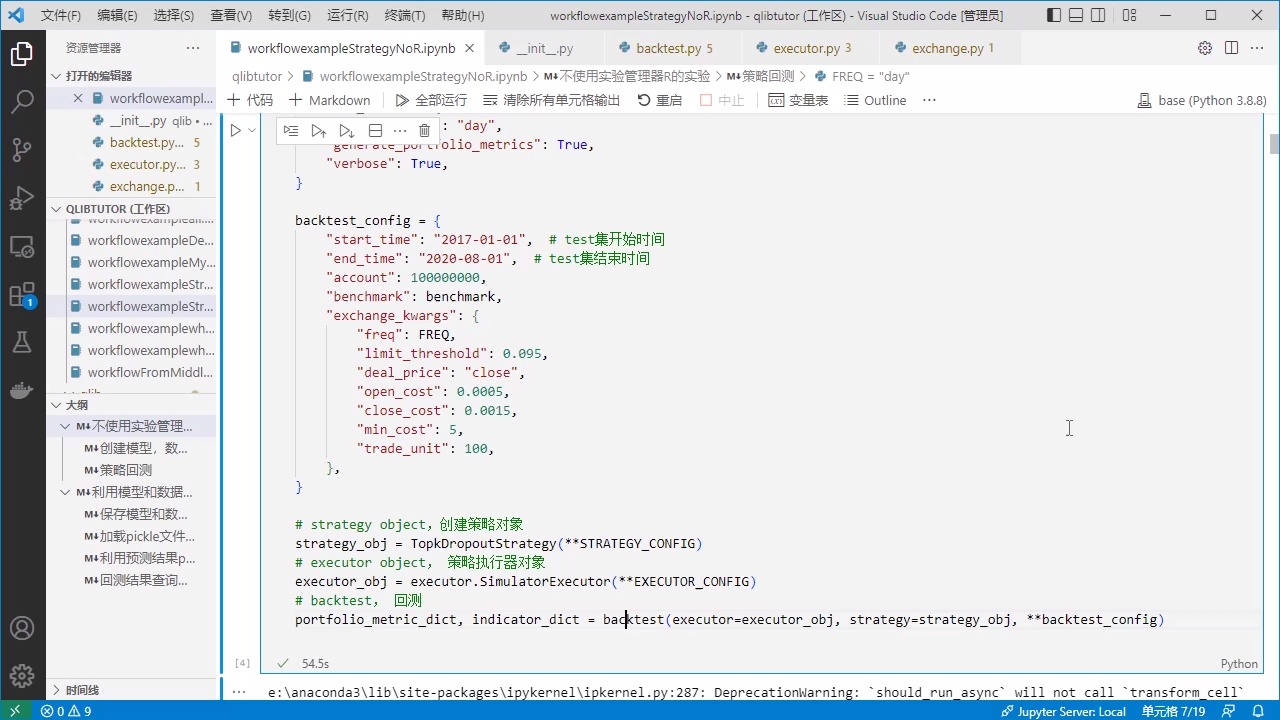Open the Search view in activity bar

click(x=22, y=101)
